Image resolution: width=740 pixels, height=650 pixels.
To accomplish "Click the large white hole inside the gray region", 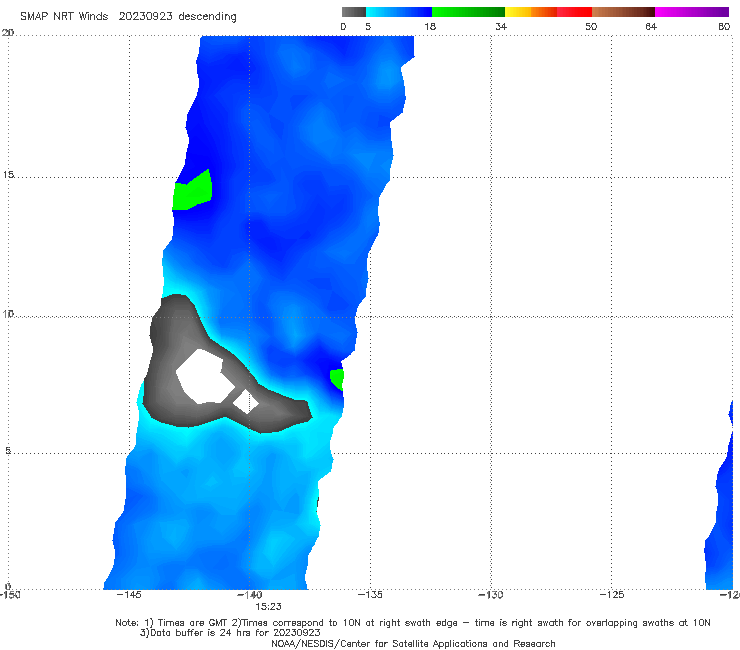I will [203, 376].
